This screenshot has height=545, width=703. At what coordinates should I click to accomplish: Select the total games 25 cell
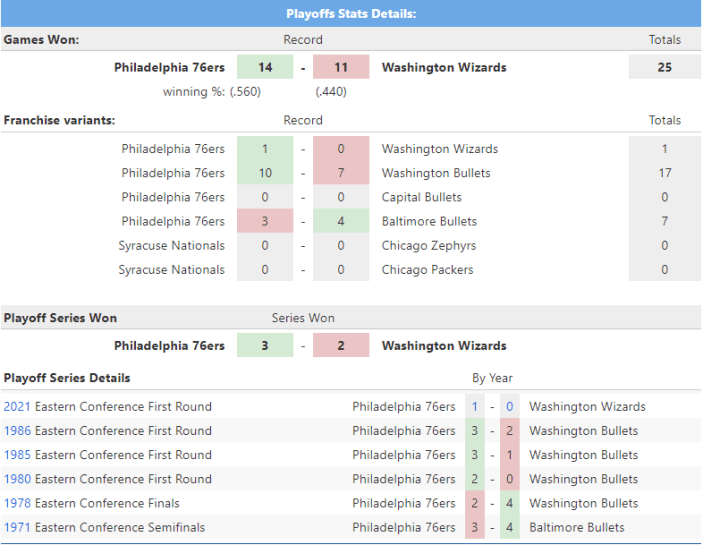[664, 68]
